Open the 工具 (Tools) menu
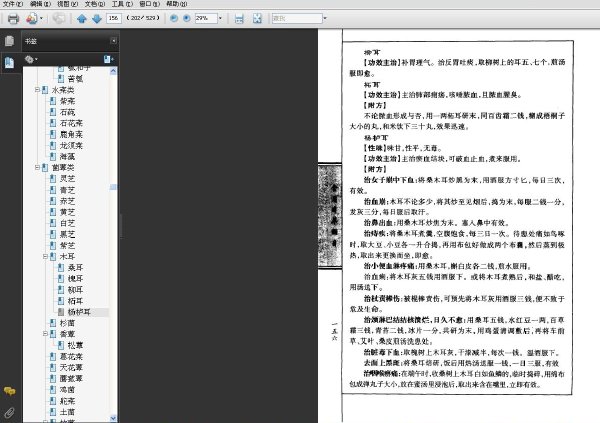Image resolution: width=600 pixels, height=423 pixels. (x=122, y=4)
